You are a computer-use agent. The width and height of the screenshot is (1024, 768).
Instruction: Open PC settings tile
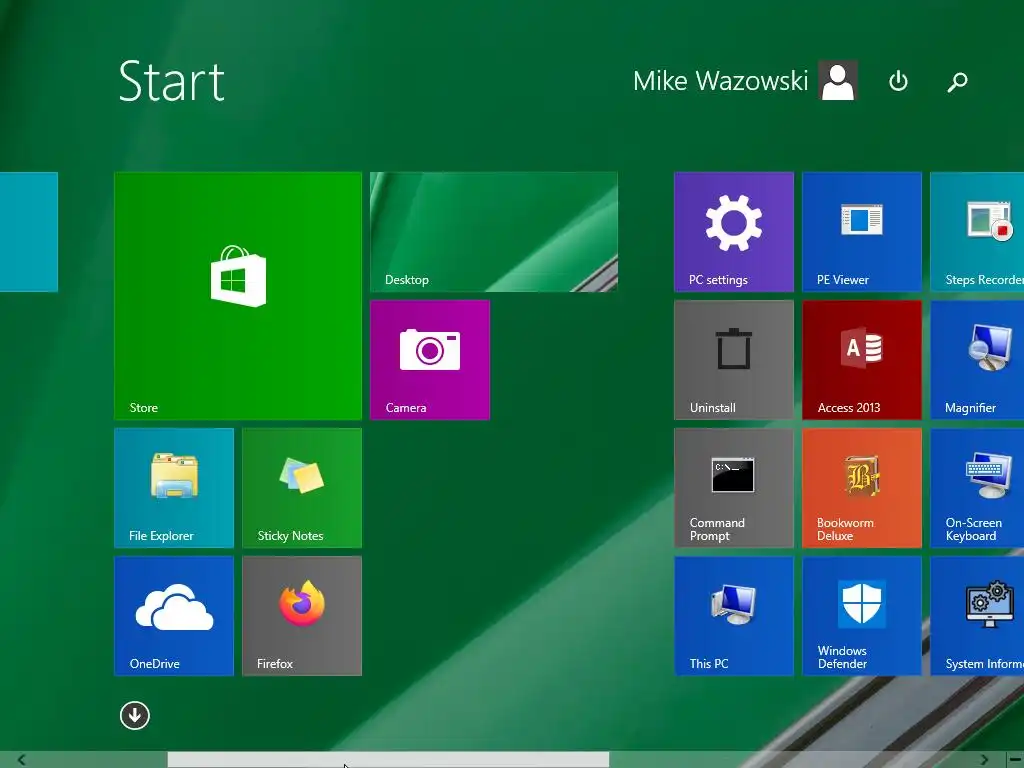coord(734,232)
